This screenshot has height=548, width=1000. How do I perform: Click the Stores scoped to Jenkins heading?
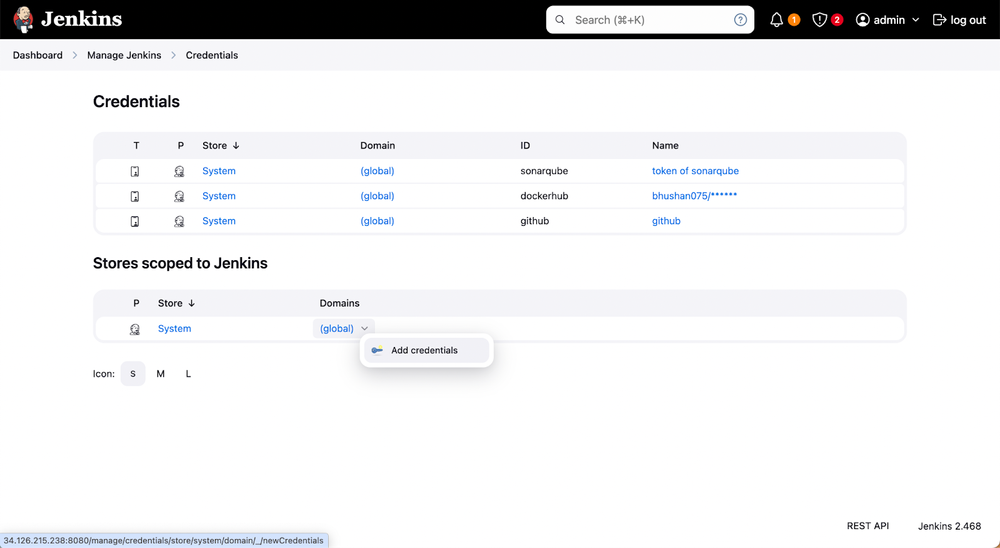180,263
